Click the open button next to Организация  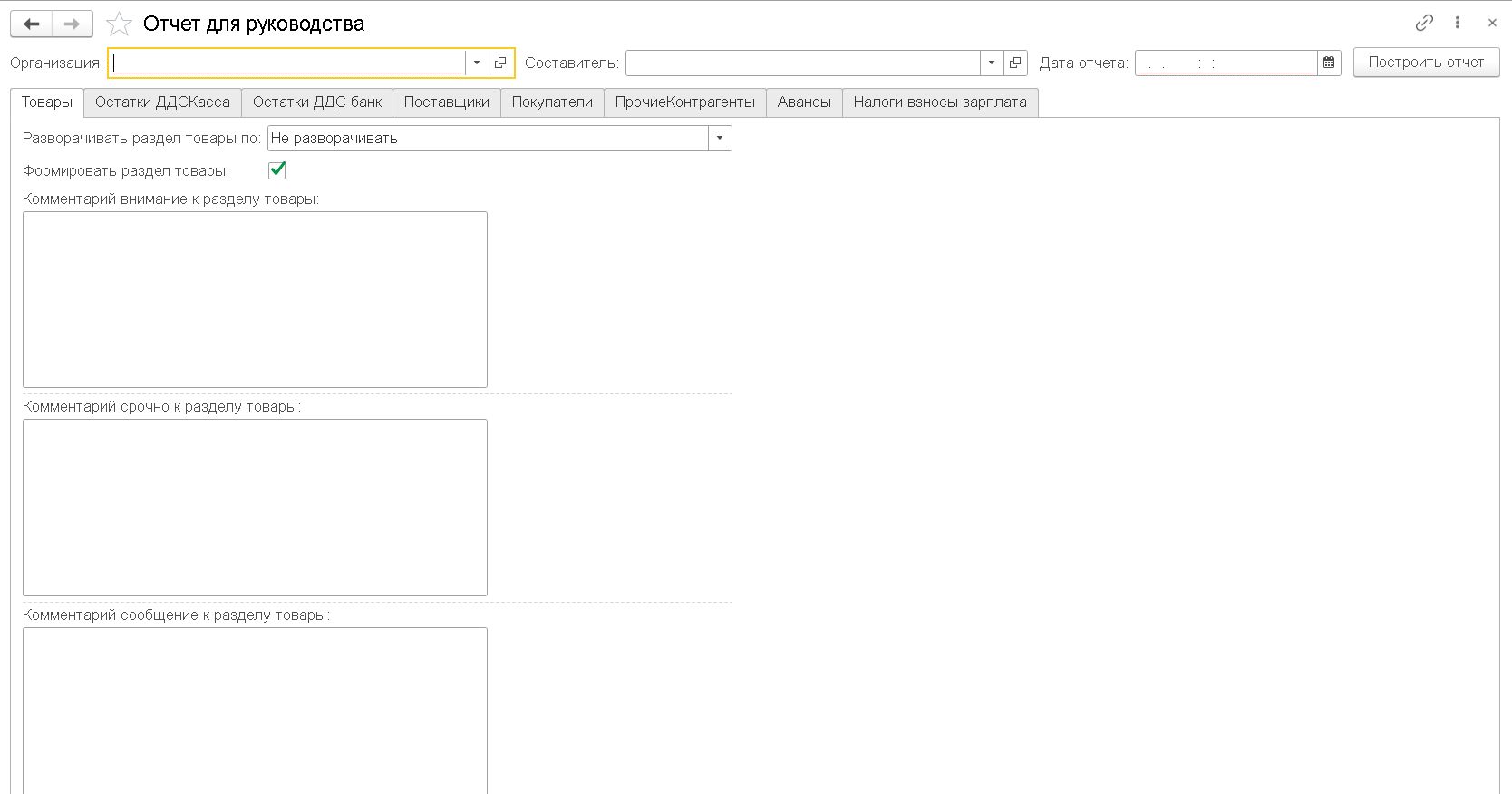(x=500, y=63)
